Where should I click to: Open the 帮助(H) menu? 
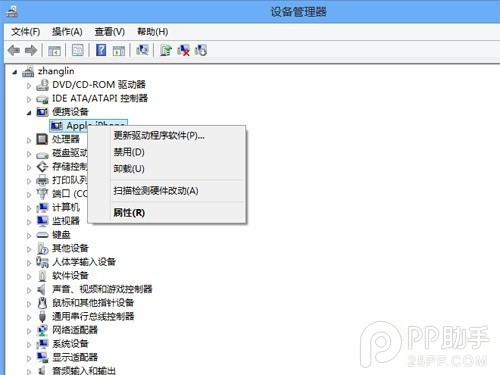coord(153,32)
